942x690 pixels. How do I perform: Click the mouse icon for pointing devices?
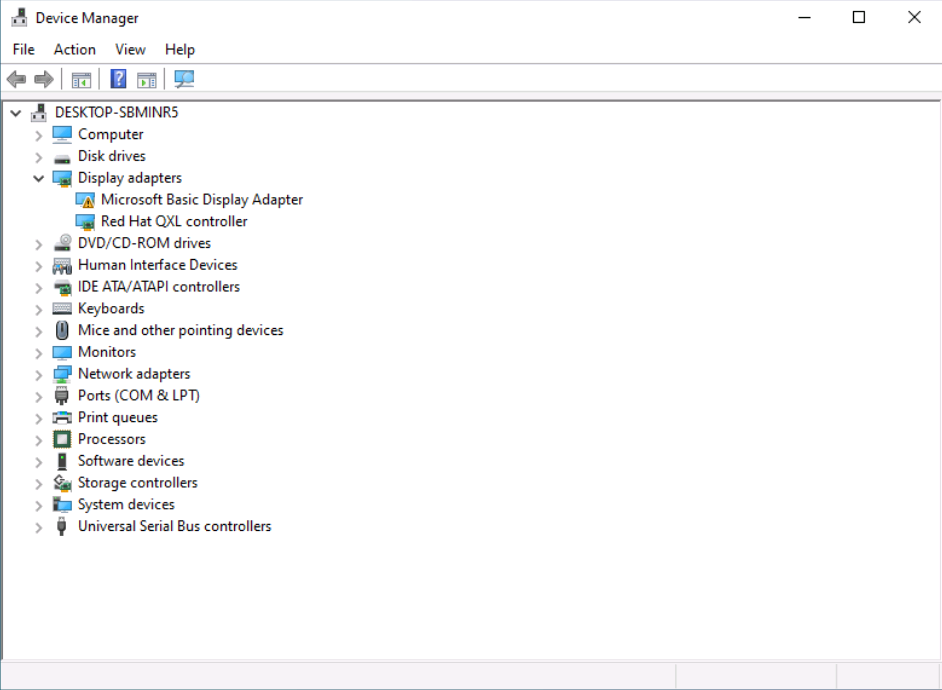point(62,330)
